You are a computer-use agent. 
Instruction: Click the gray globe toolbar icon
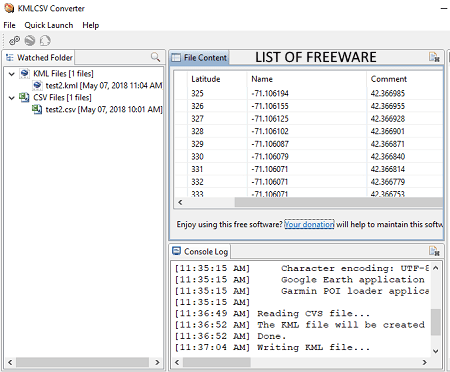click(30, 41)
